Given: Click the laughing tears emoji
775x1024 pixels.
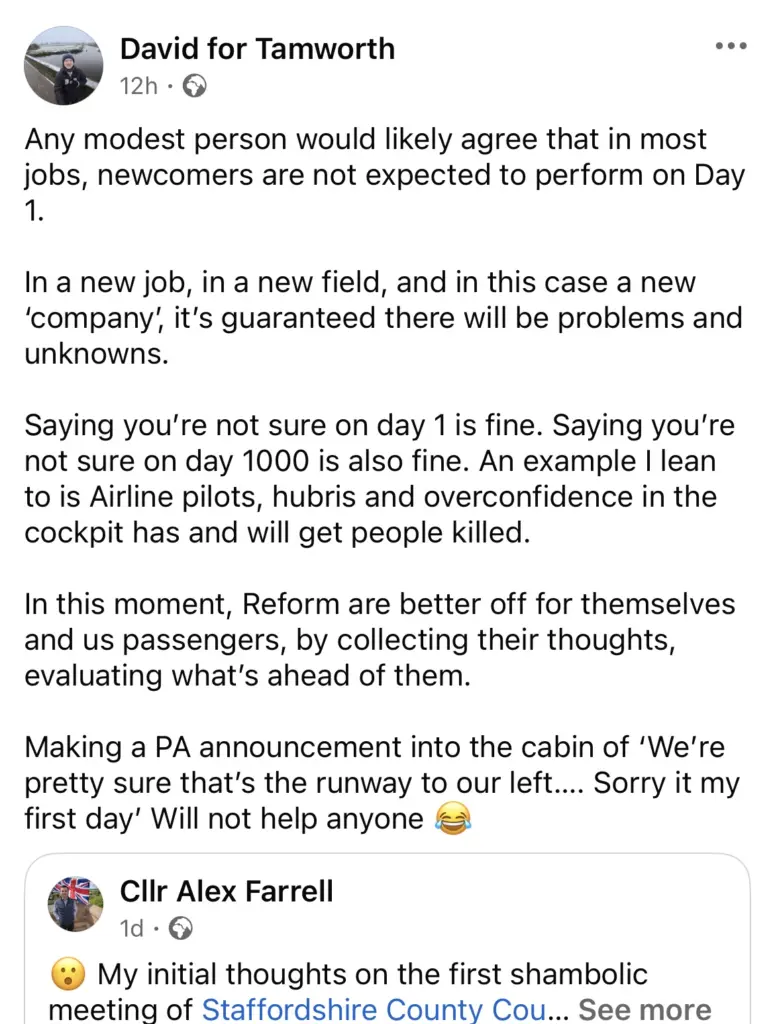Looking at the screenshot, I should (452, 819).
